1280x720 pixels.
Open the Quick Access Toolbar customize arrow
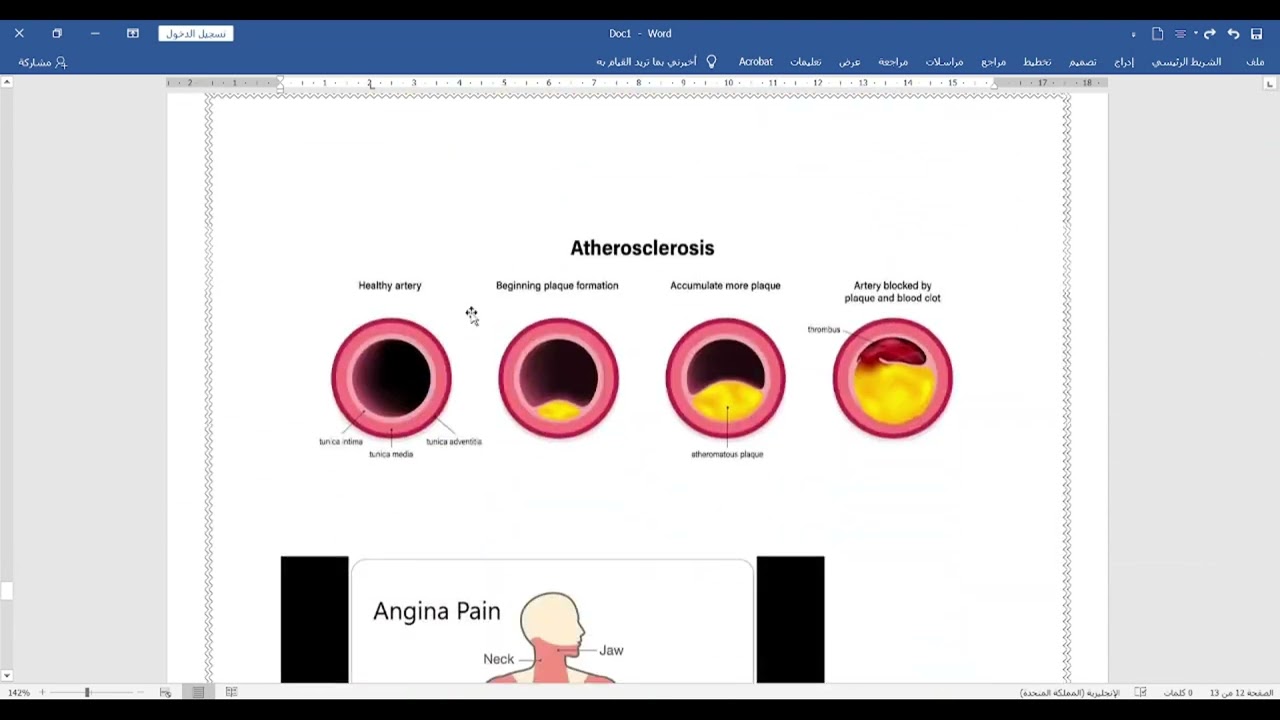click(x=1133, y=35)
